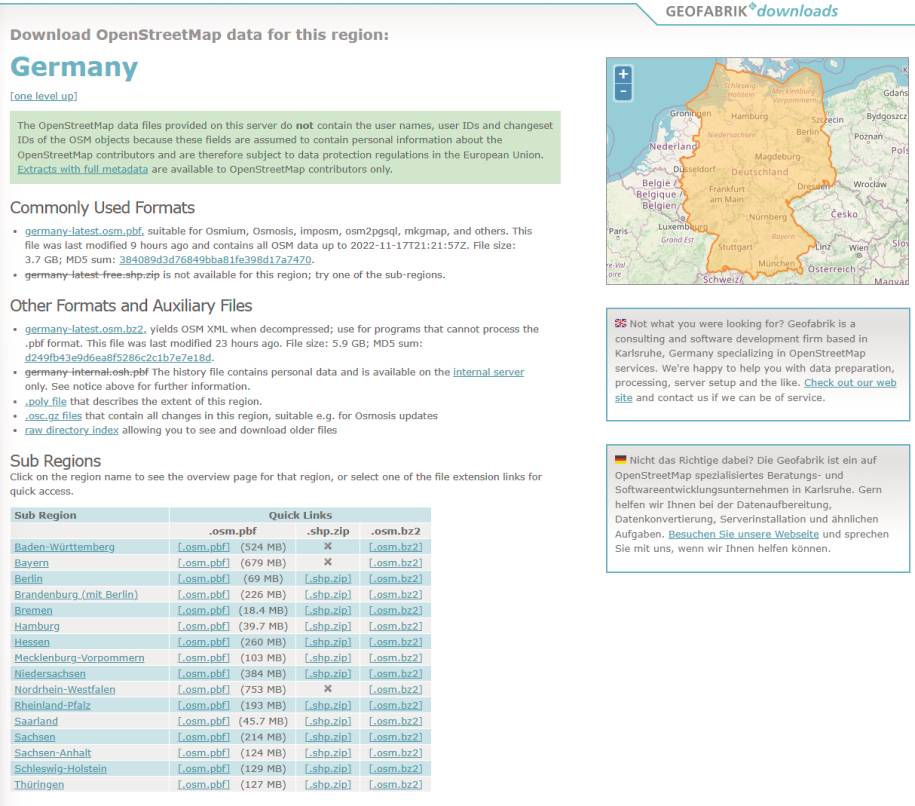Image resolution: width=915 pixels, height=806 pixels.
Task: Download the Saarland .osm.bz2 file
Action: click(396, 721)
